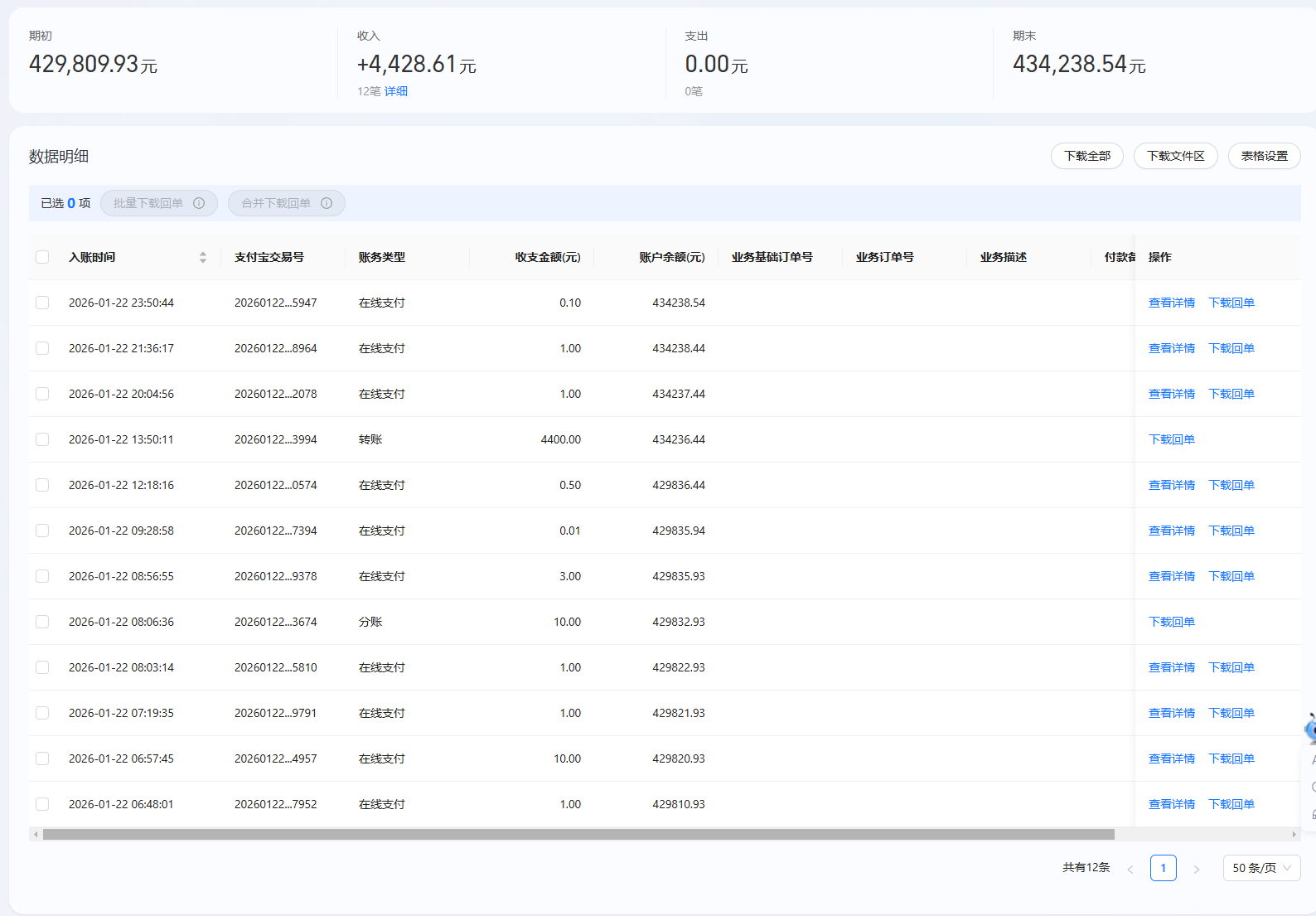
Task: Open the 50 条/页 page size dropdown
Action: point(1261,868)
